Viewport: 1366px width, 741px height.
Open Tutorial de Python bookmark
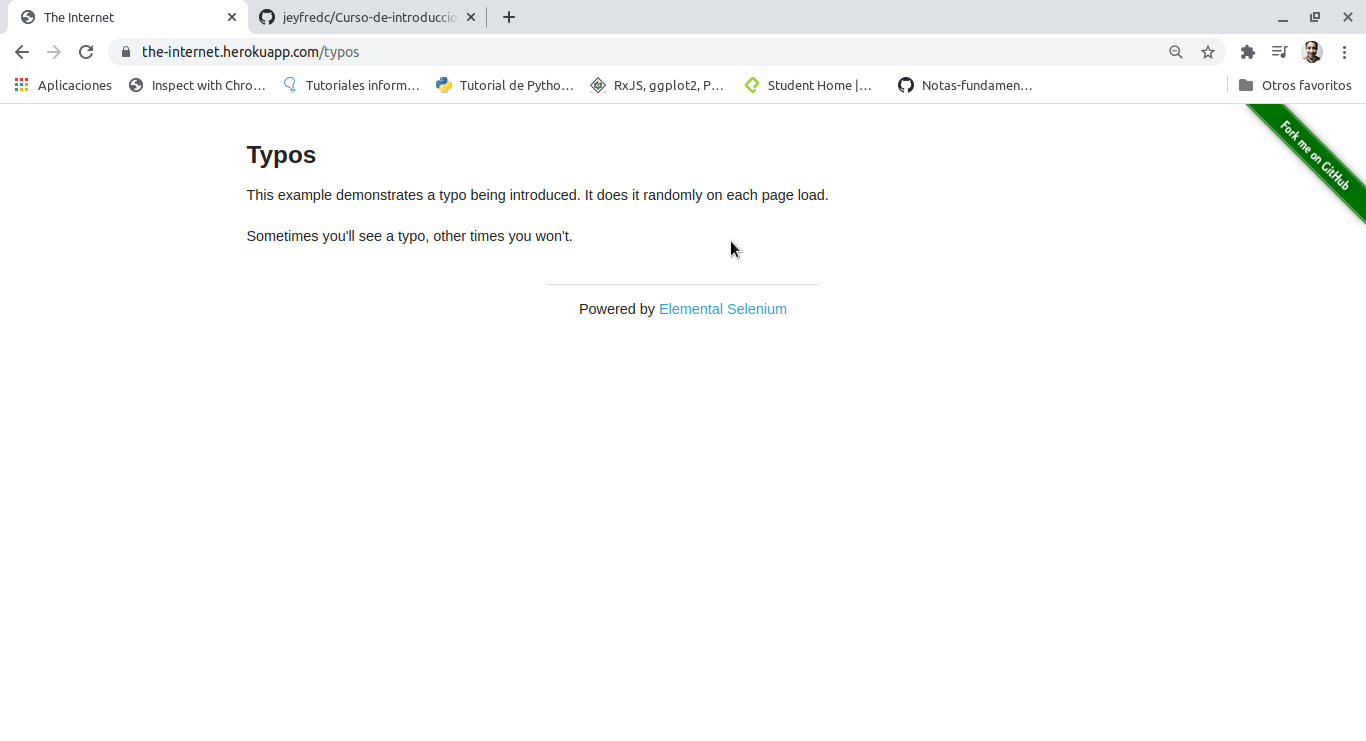505,85
